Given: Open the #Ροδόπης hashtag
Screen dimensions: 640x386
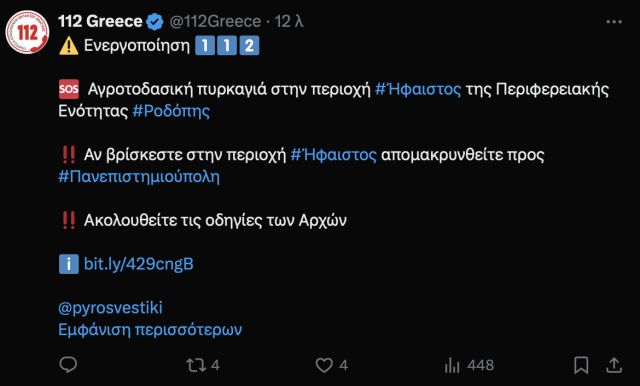Looking at the screenshot, I should pyautogui.click(x=171, y=111).
